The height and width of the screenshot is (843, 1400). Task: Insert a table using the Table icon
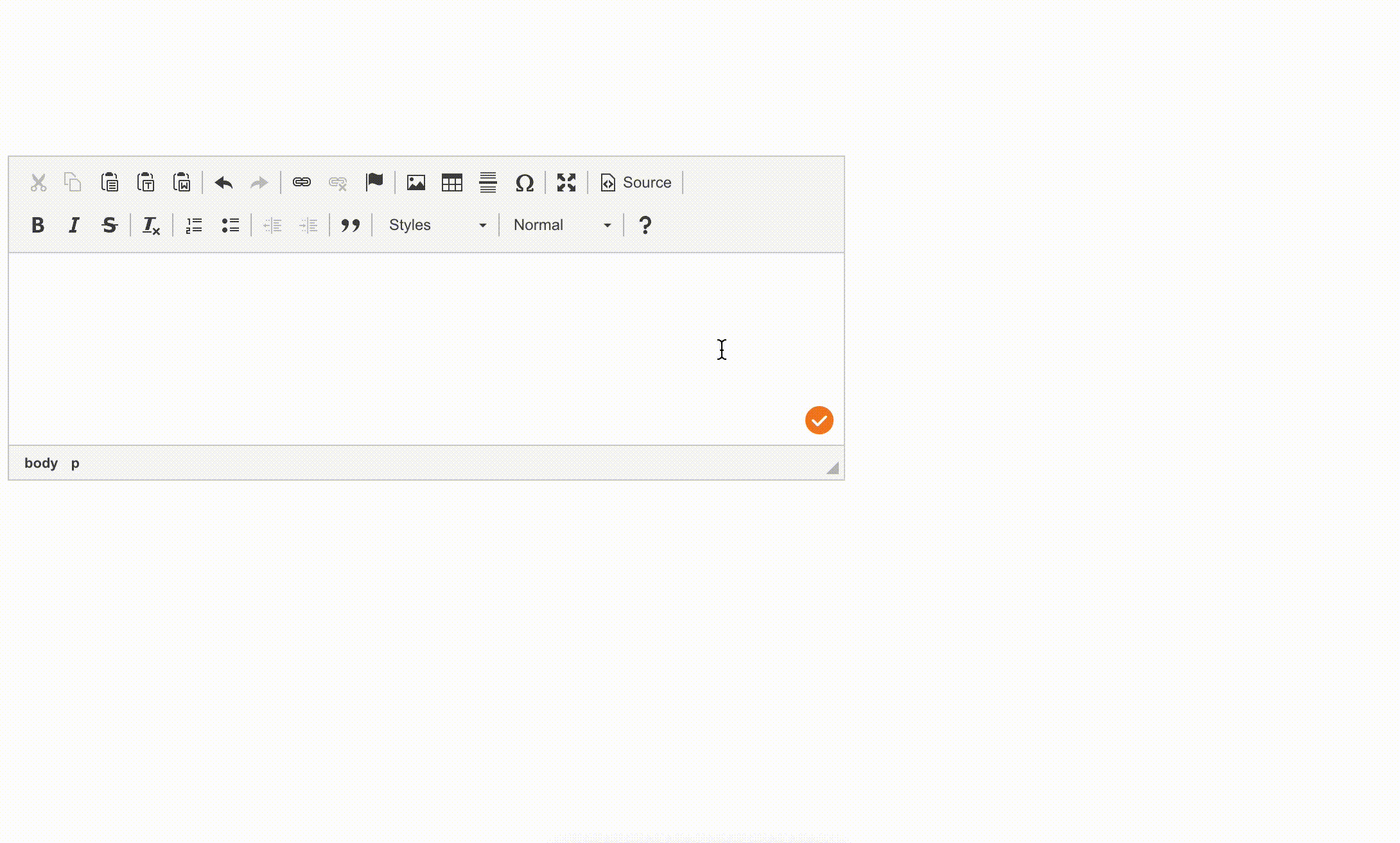452,182
